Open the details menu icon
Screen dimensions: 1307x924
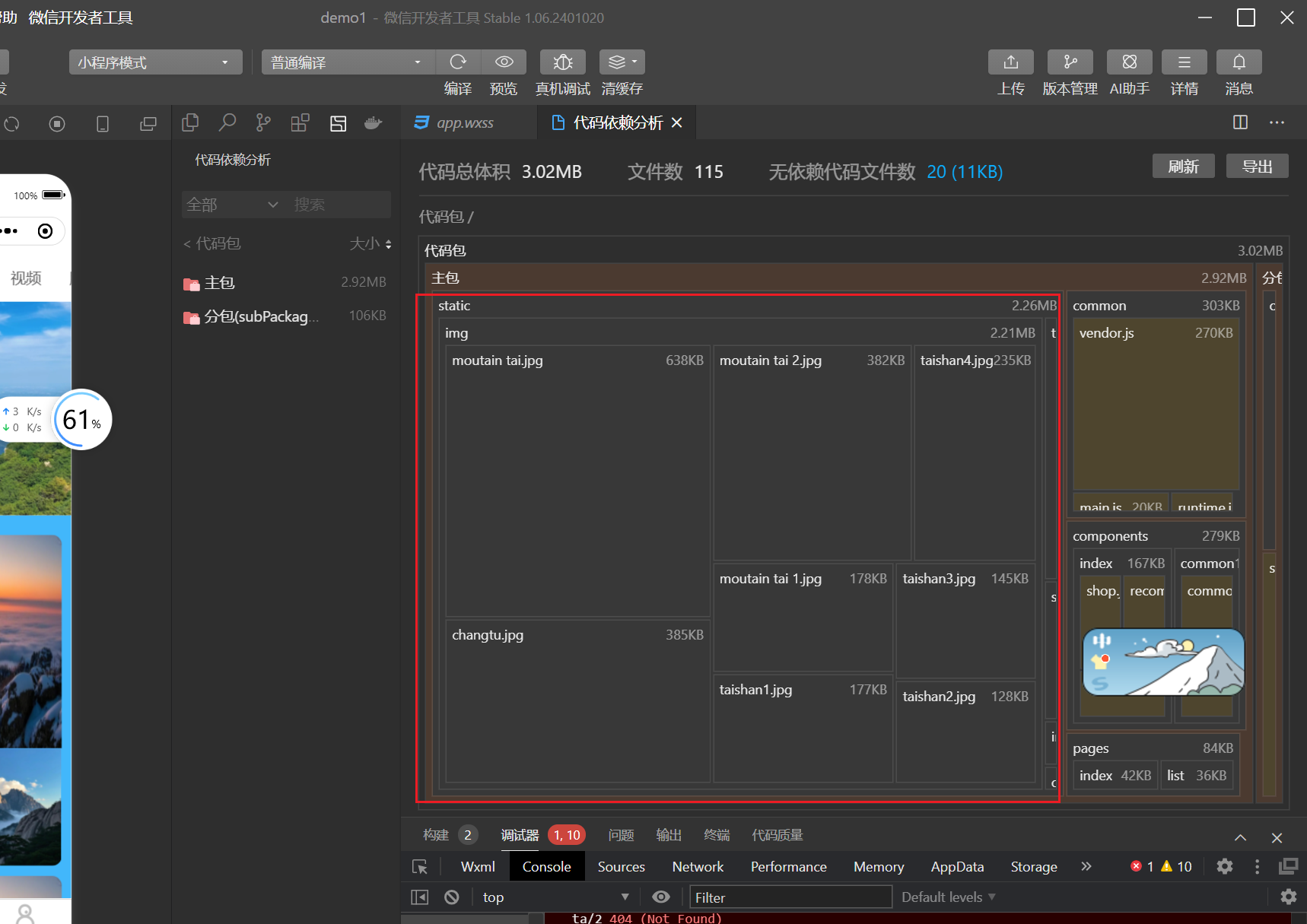coord(1185,62)
